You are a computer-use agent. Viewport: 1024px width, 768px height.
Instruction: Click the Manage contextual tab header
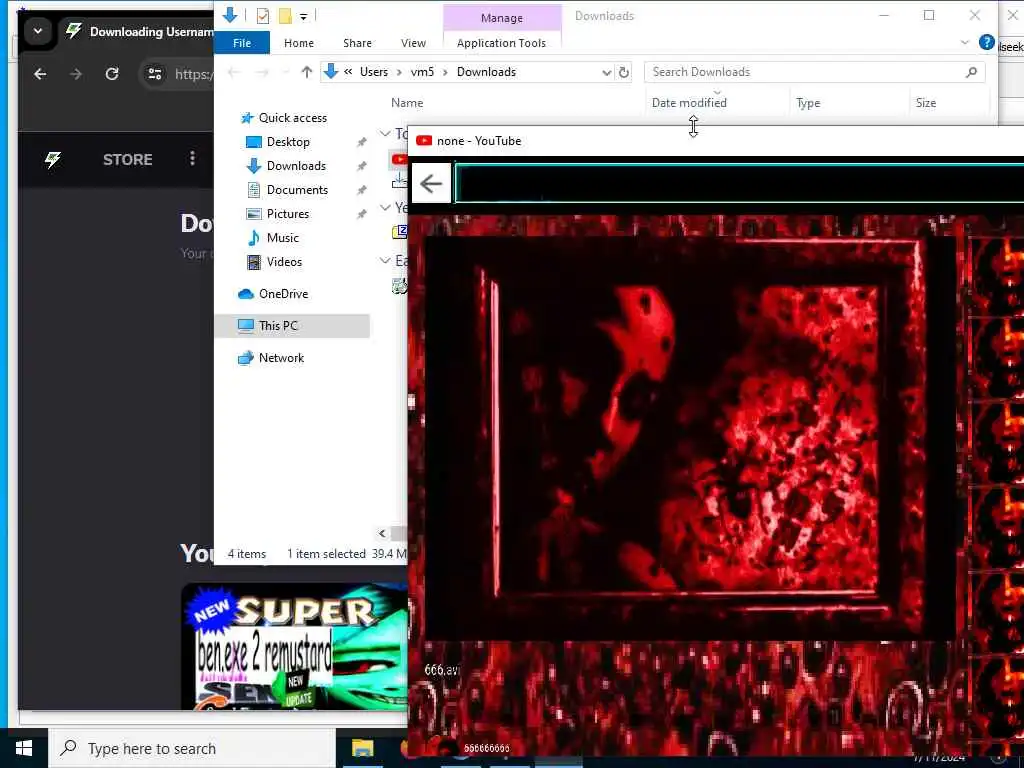point(502,18)
